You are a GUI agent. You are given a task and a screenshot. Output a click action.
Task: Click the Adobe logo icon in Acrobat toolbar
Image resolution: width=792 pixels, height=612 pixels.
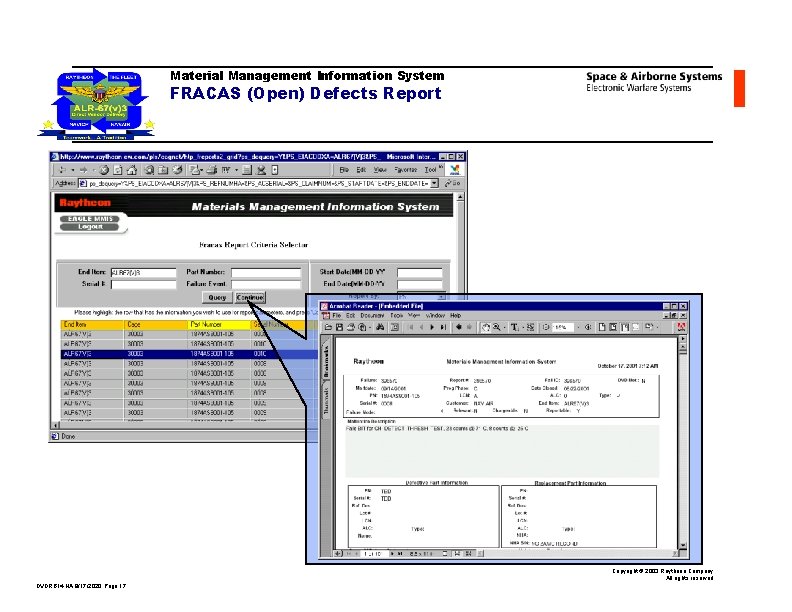click(682, 327)
